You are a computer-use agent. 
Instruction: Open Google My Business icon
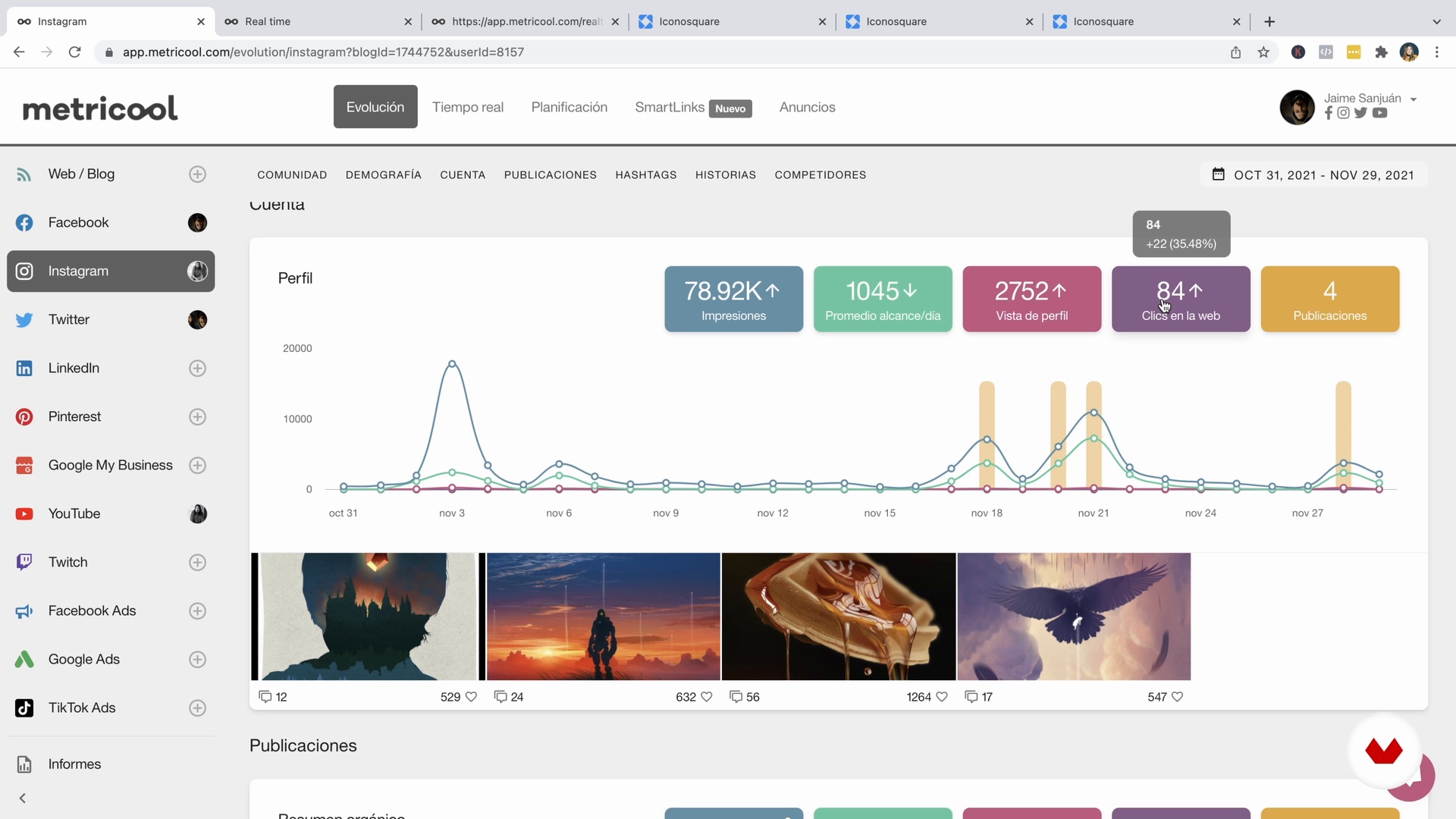point(24,466)
